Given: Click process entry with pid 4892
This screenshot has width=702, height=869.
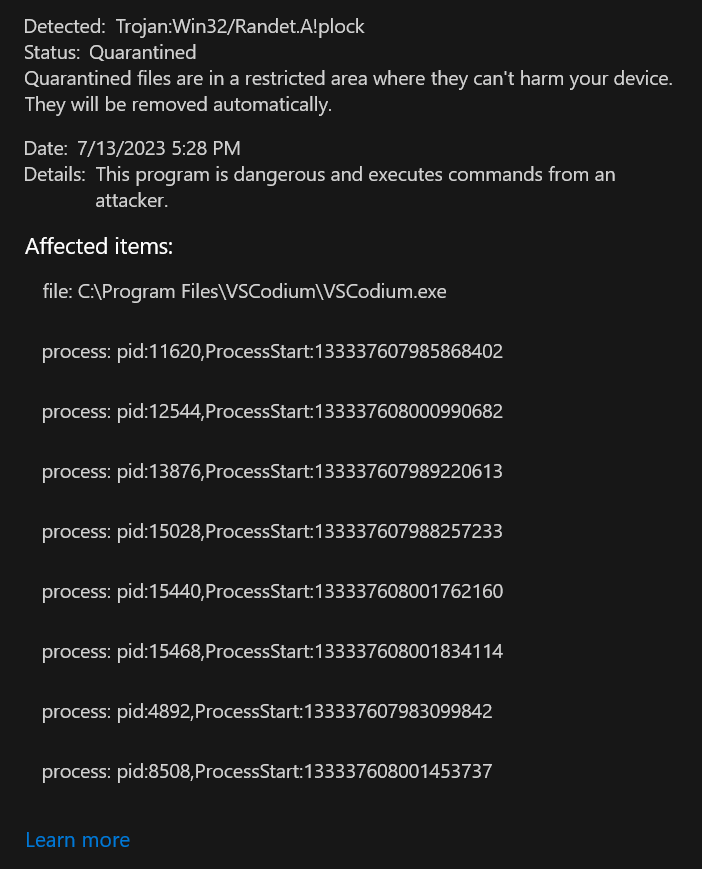Looking at the screenshot, I should point(267,711).
